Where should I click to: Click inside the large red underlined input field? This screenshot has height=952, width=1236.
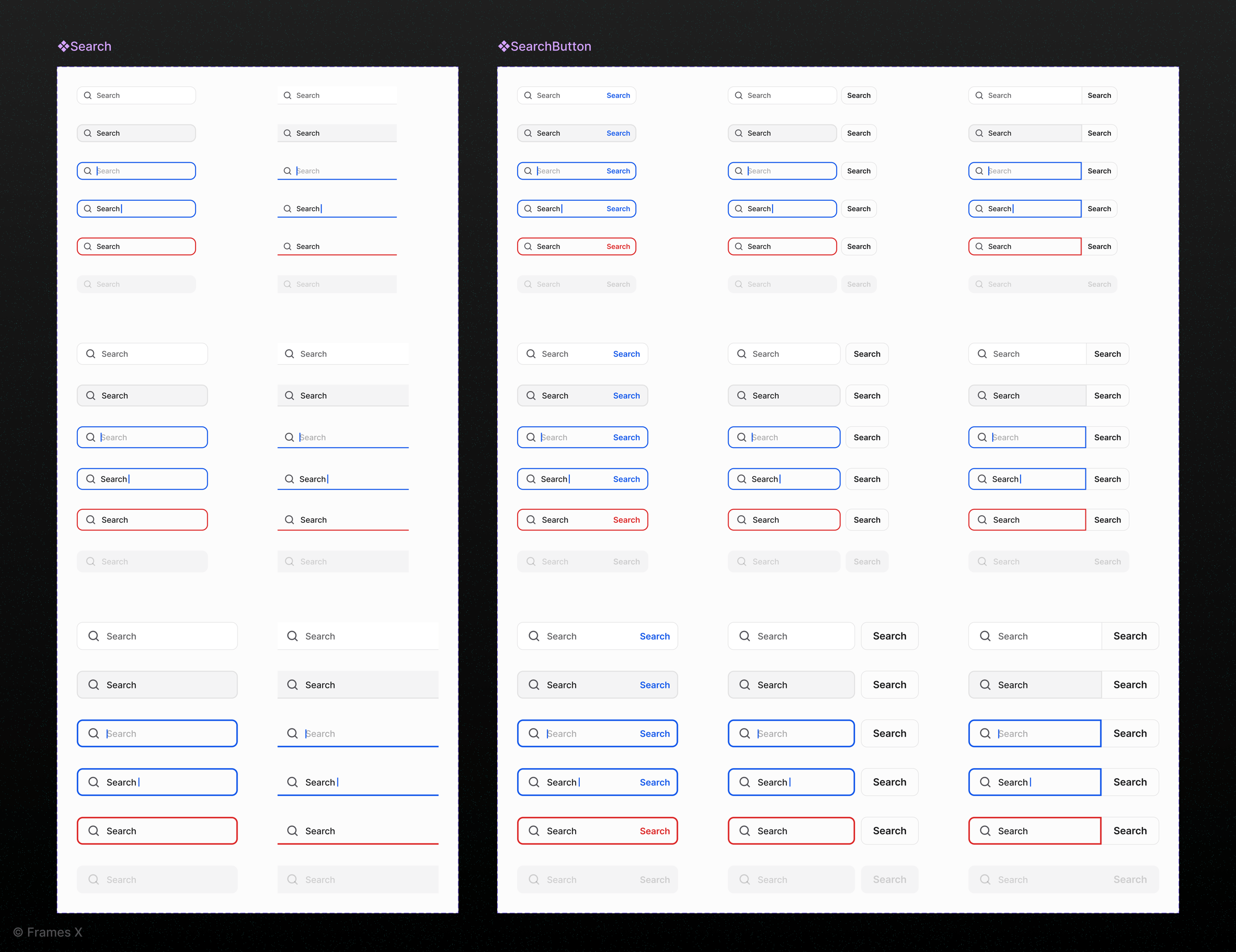tap(358, 830)
